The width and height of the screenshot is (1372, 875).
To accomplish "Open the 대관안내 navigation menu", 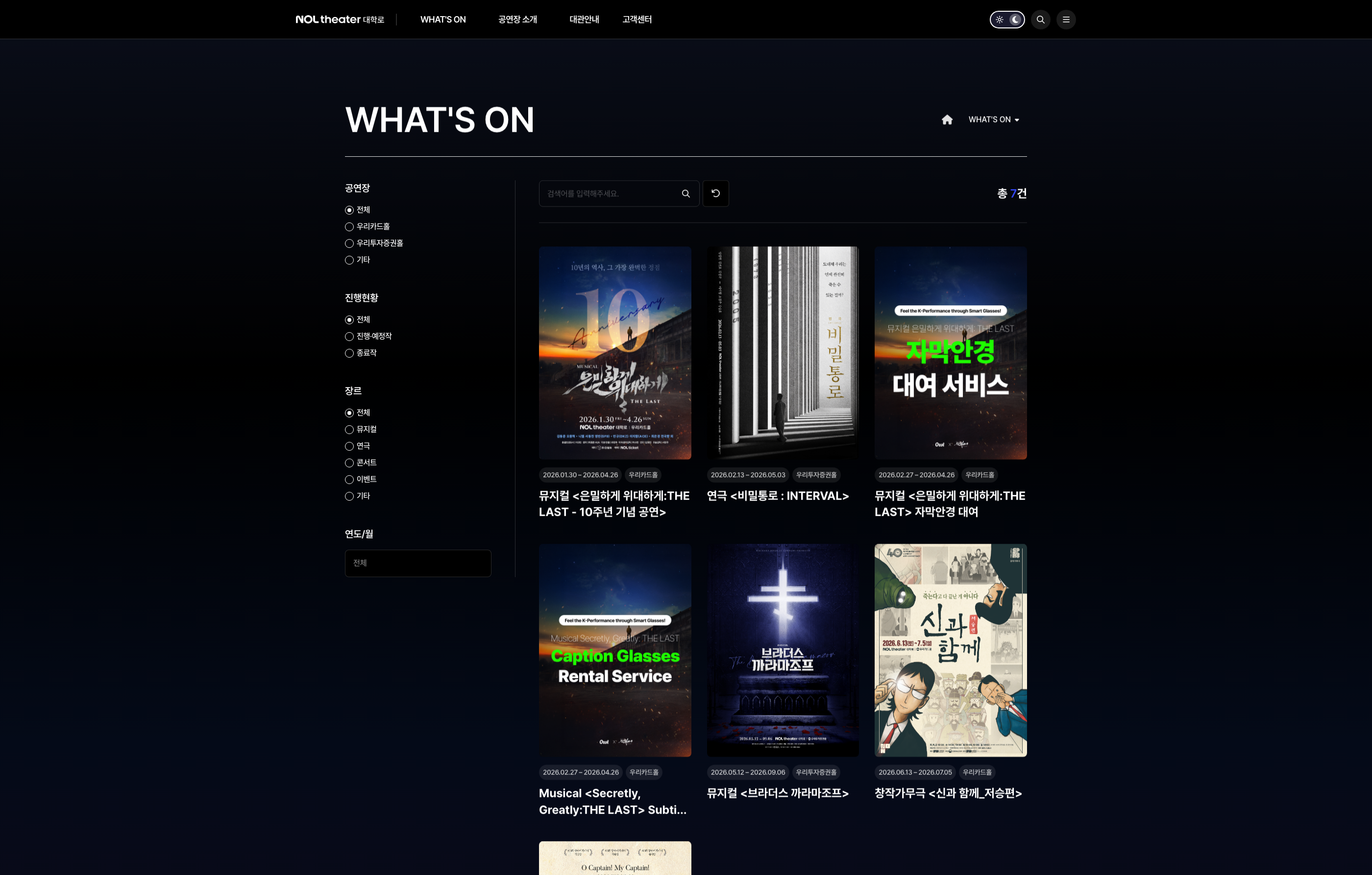I will point(584,20).
